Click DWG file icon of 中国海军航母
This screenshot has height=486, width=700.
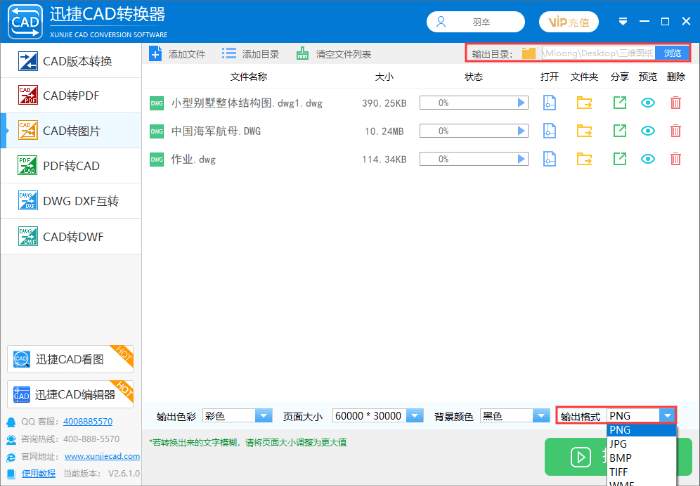tap(157, 131)
